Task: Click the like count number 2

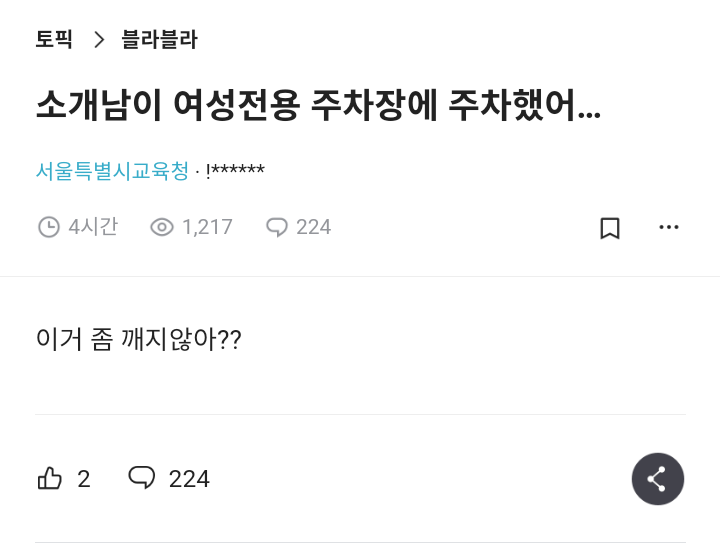Action: click(84, 479)
